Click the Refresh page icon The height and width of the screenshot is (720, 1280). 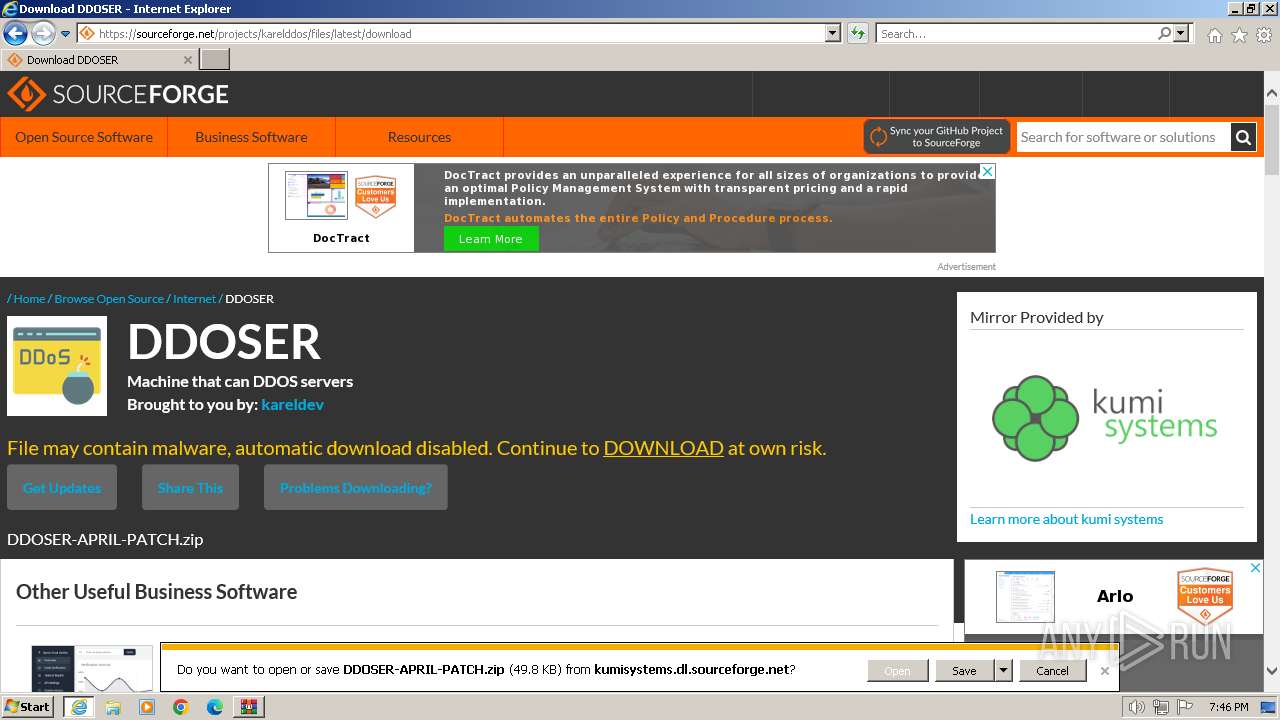pyautogui.click(x=857, y=33)
